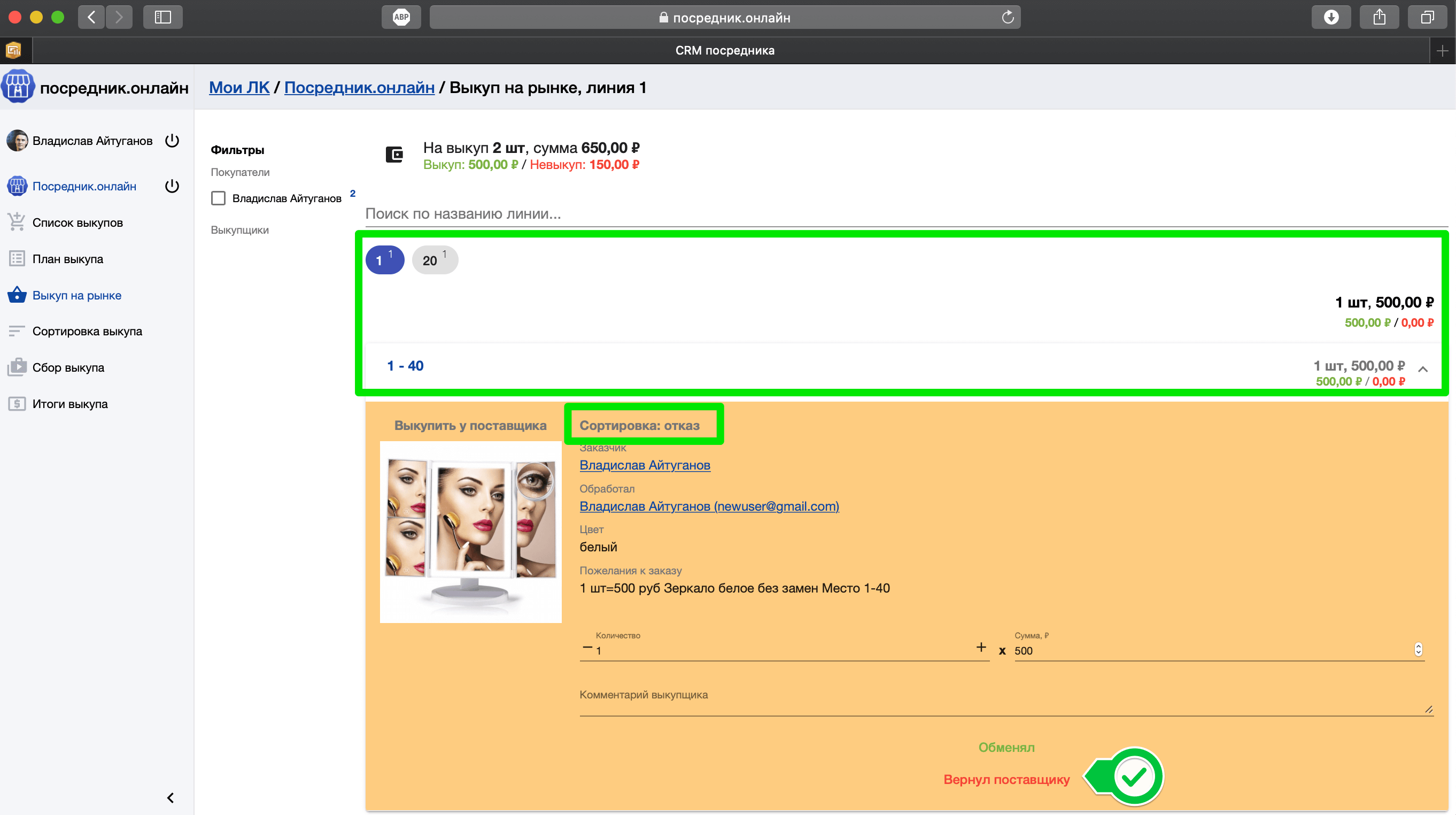This screenshot has height=815, width=1456.
Task: Click the wallet icon near На выкуп summary
Action: click(394, 155)
